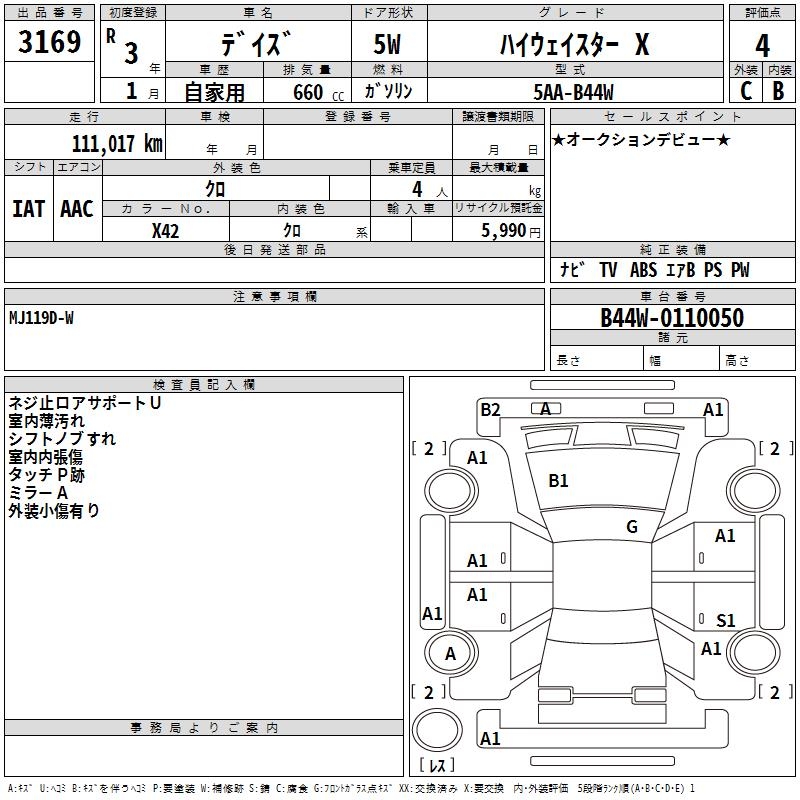800x800 pixels.
Task: Click the G mark on windshield
Action: pos(632,527)
